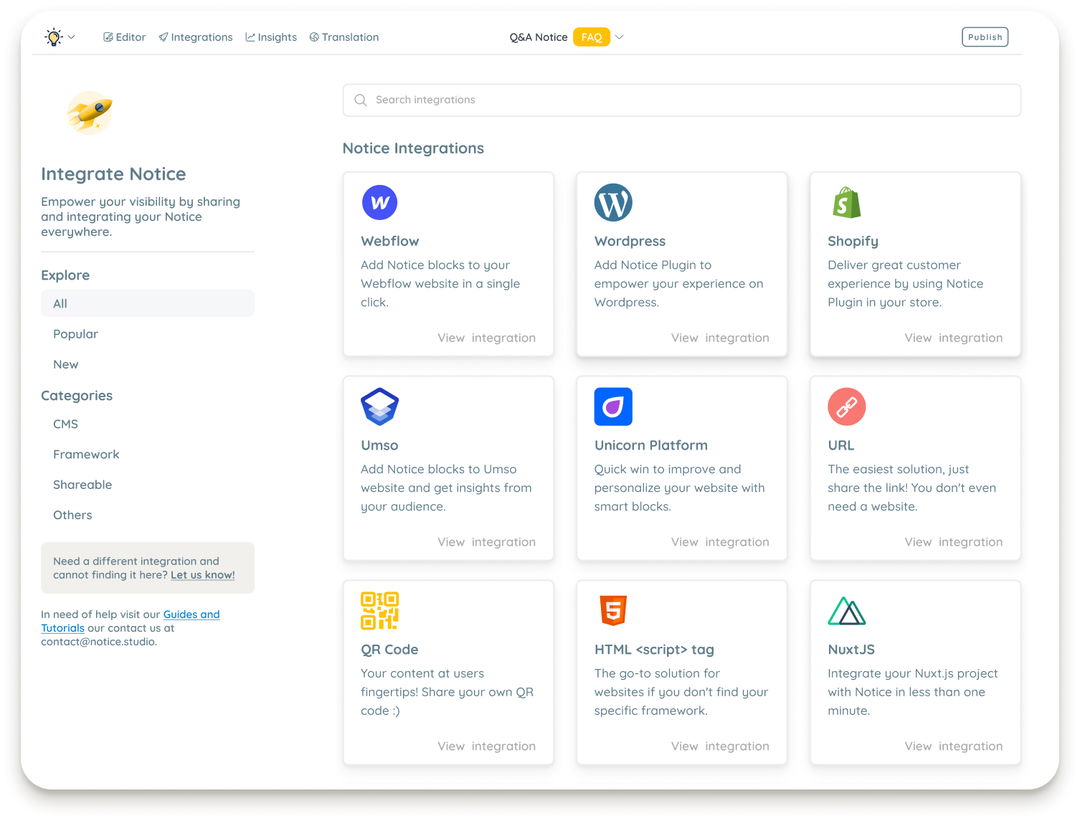Image resolution: width=1080 pixels, height=821 pixels.
Task: Click the Notice Integrations heading
Action: tap(413, 148)
